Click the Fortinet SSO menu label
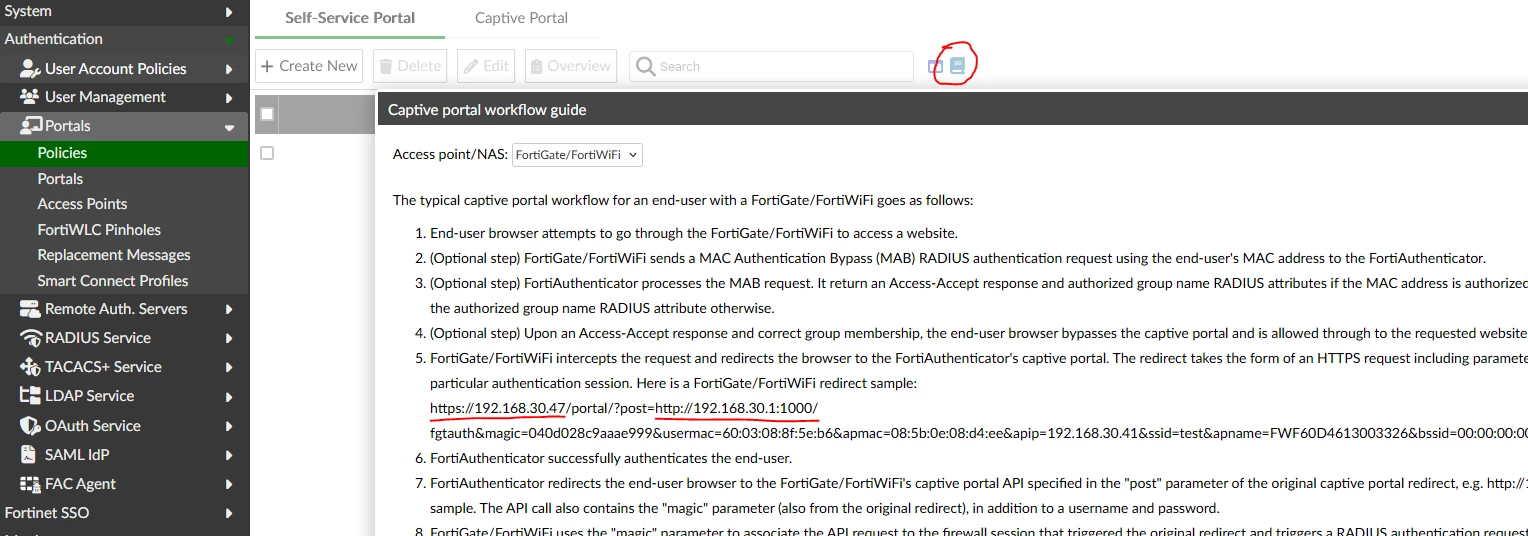Screen dimensions: 1528x536 [x=47, y=513]
